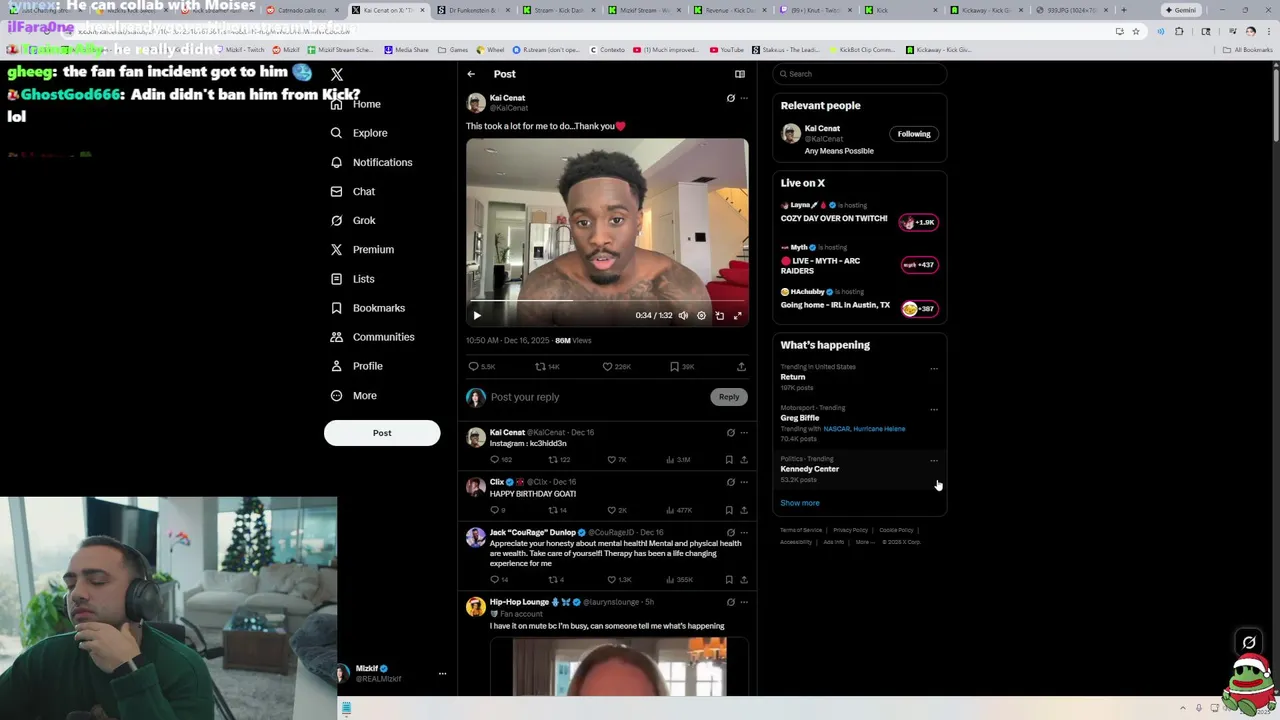This screenshot has width=1280, height=720.
Task: Click the large Post button in the sidebar
Action: [x=382, y=433]
